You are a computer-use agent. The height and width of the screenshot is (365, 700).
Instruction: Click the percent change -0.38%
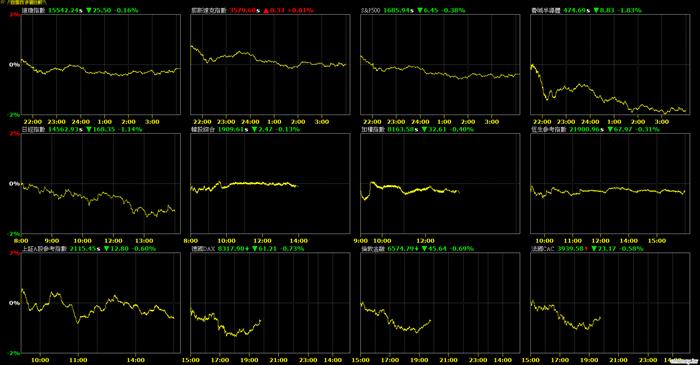click(453, 10)
